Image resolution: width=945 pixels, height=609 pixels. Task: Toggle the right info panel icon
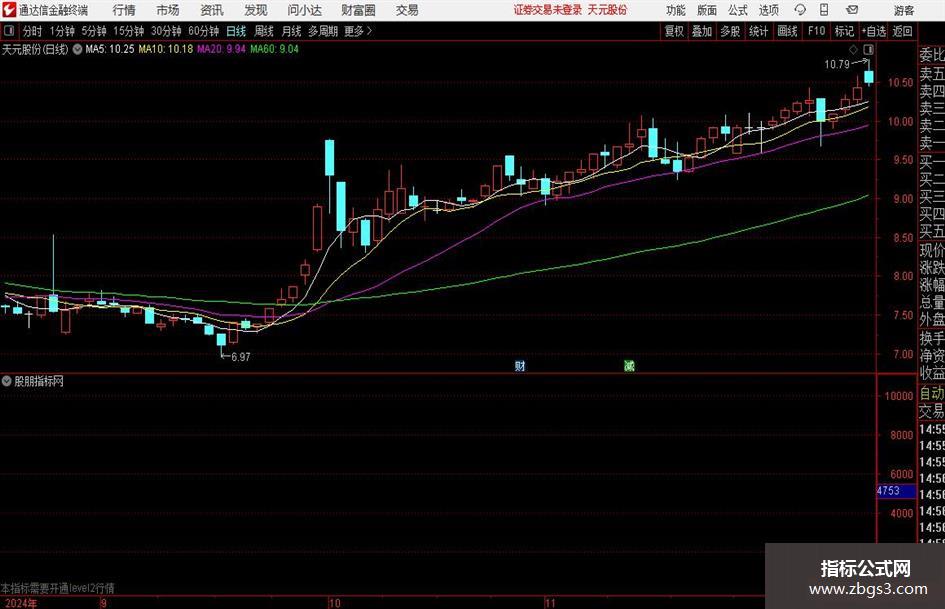pos(868,49)
